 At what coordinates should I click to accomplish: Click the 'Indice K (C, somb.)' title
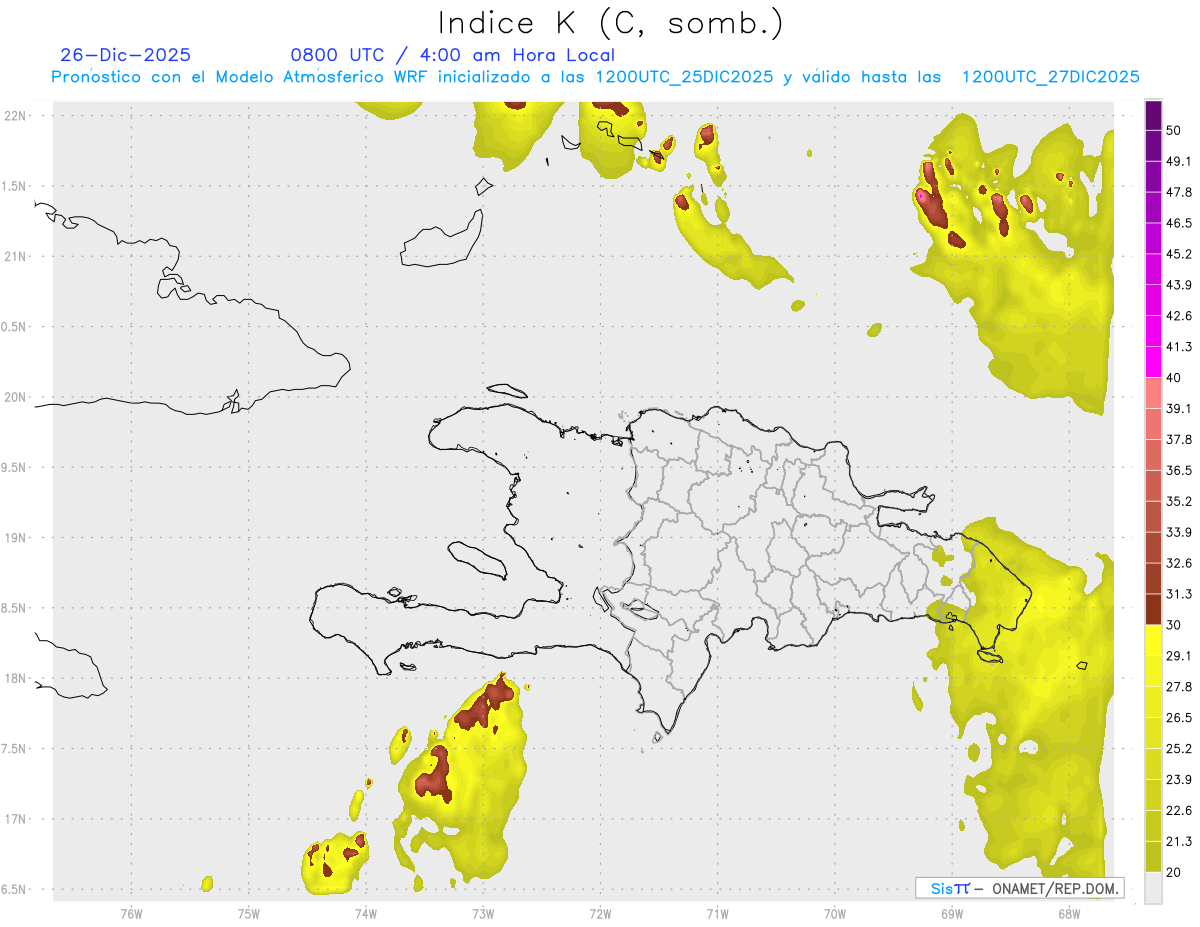pyautogui.click(x=610, y=23)
